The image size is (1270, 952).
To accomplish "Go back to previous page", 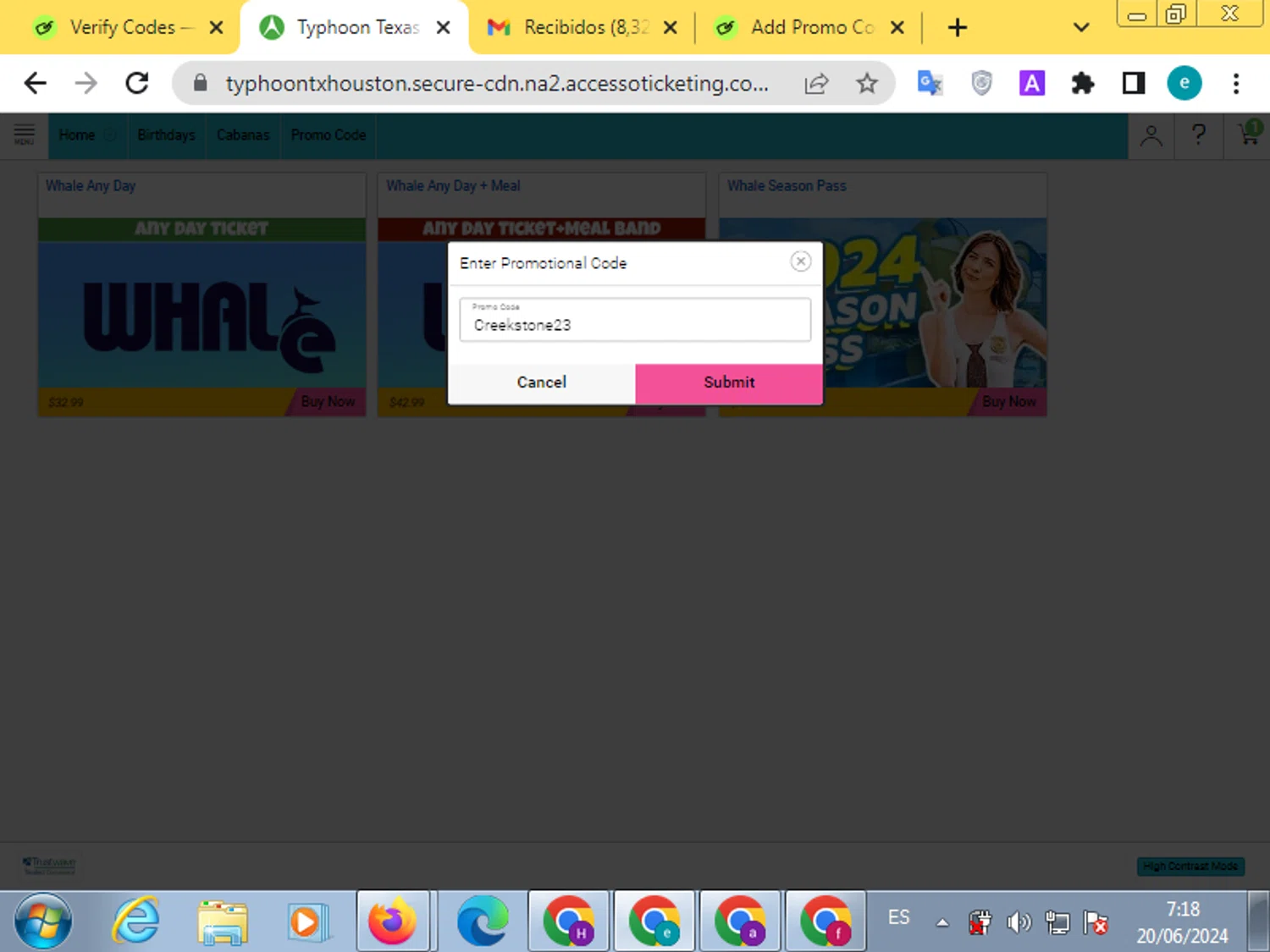I will coord(35,83).
